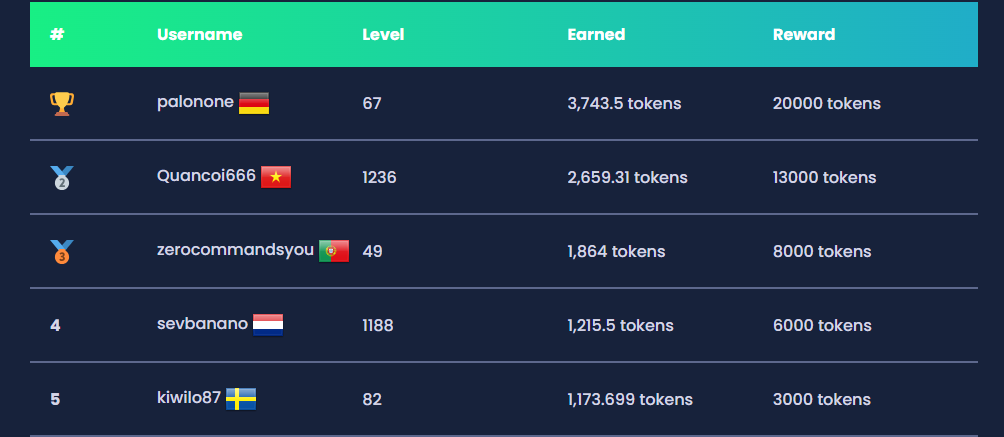Sort by the Level column header
Screen dimensions: 1004x437
[x=383, y=35]
